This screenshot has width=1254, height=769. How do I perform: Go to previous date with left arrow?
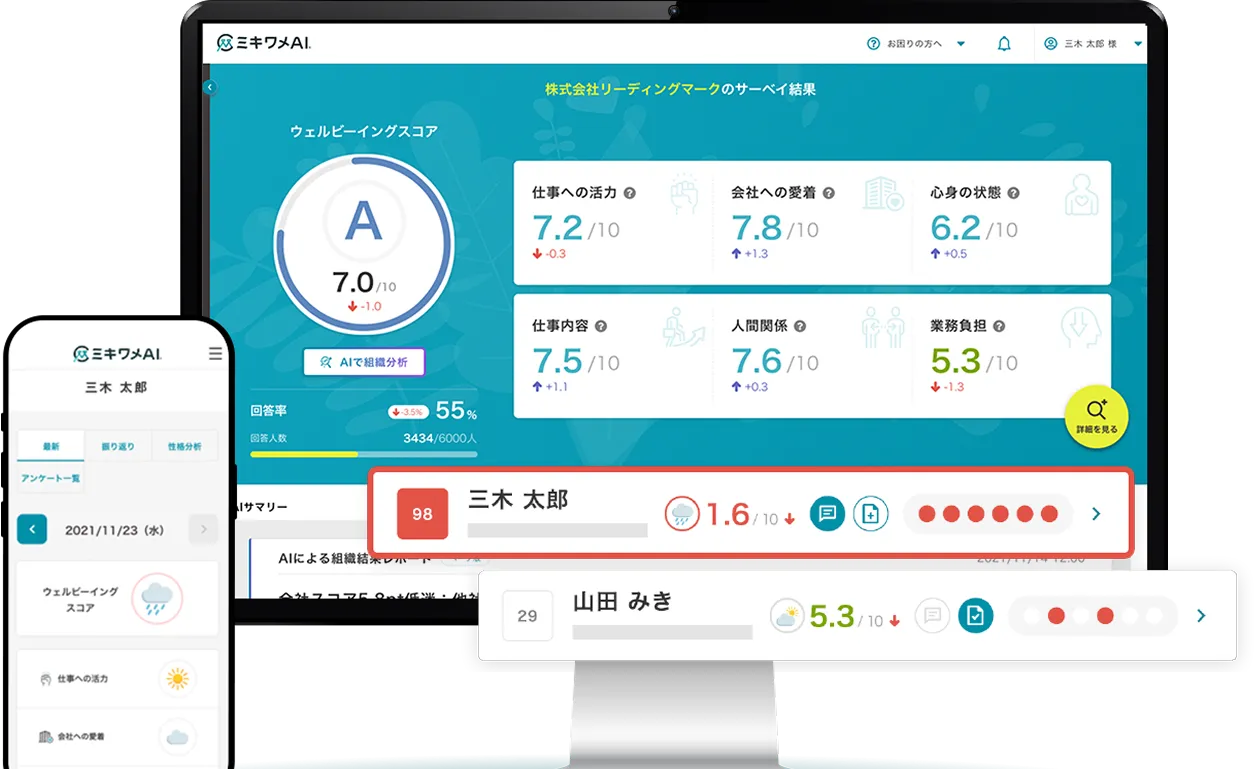point(32,529)
